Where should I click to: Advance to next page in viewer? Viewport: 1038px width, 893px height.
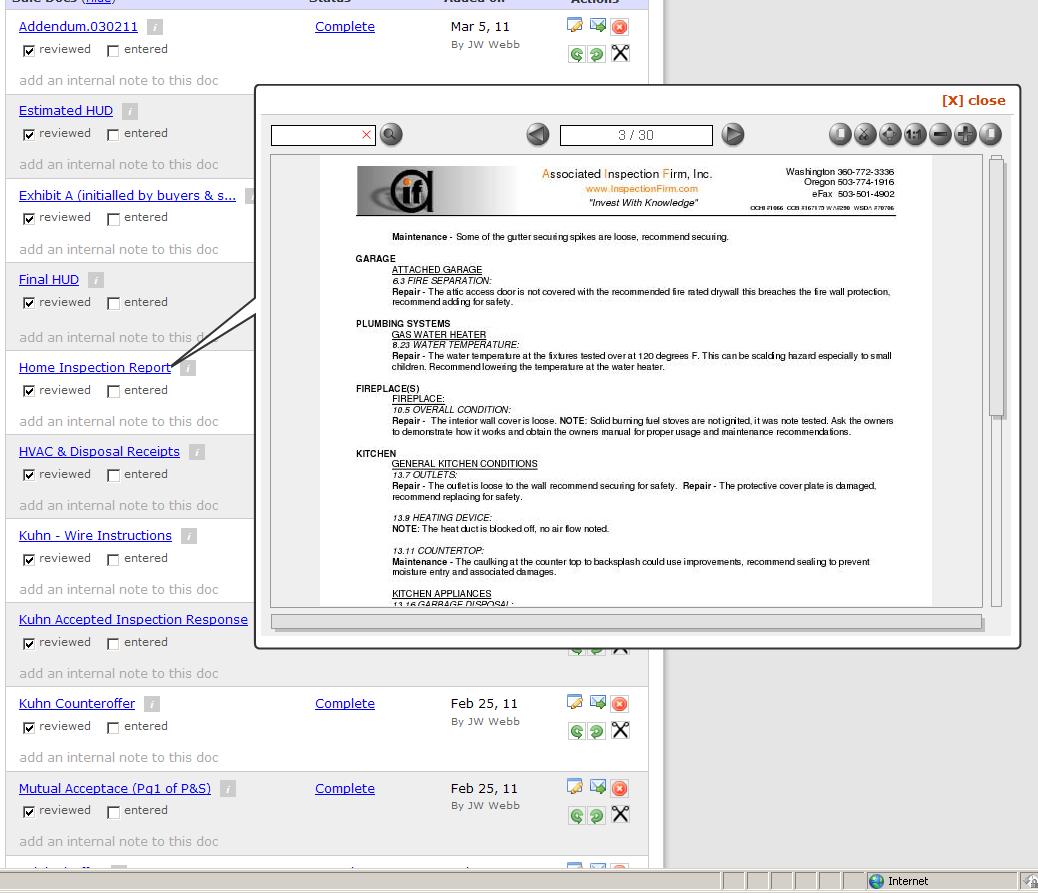click(x=733, y=134)
